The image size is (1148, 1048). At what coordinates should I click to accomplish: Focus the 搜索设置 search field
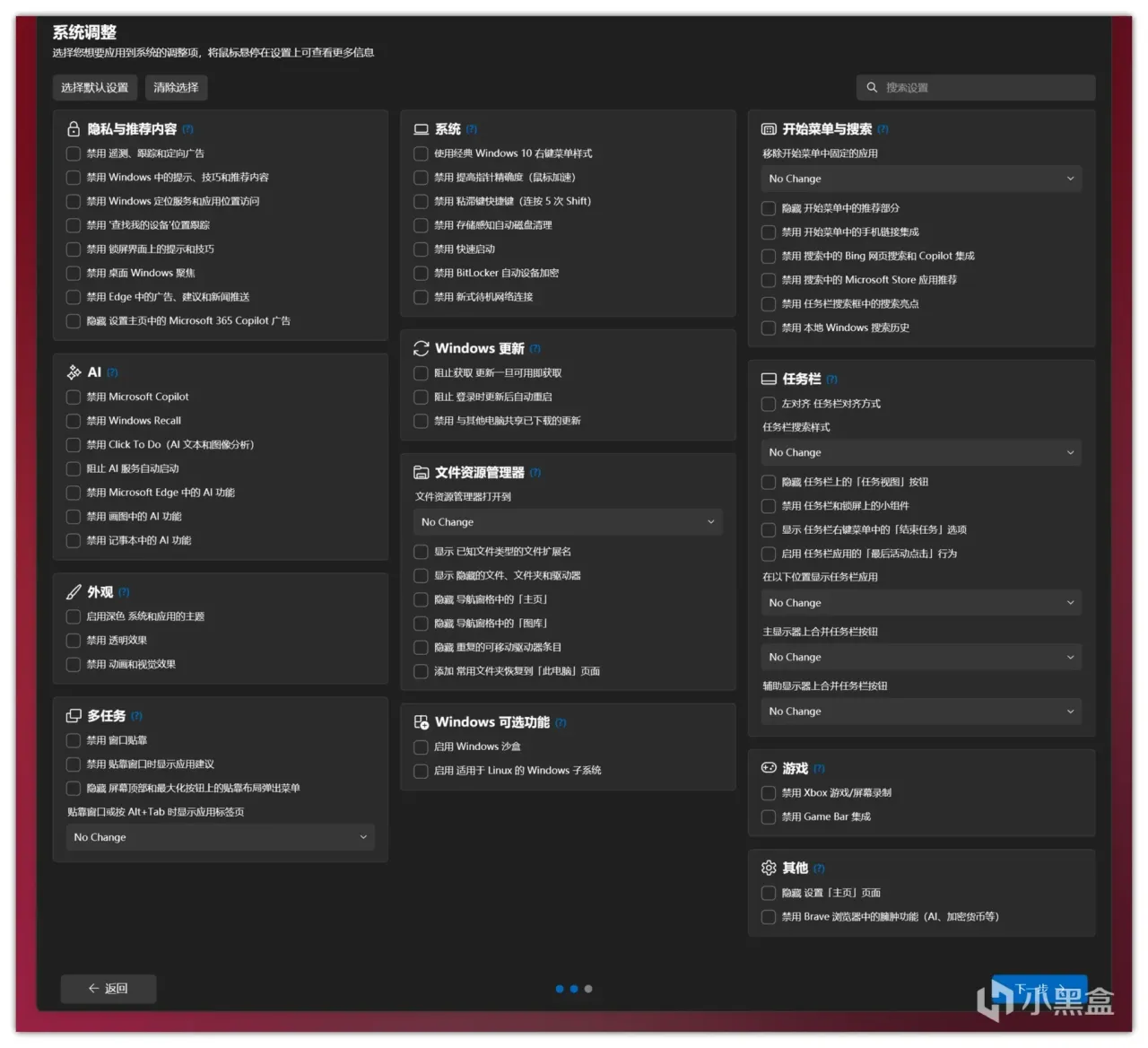(x=976, y=88)
